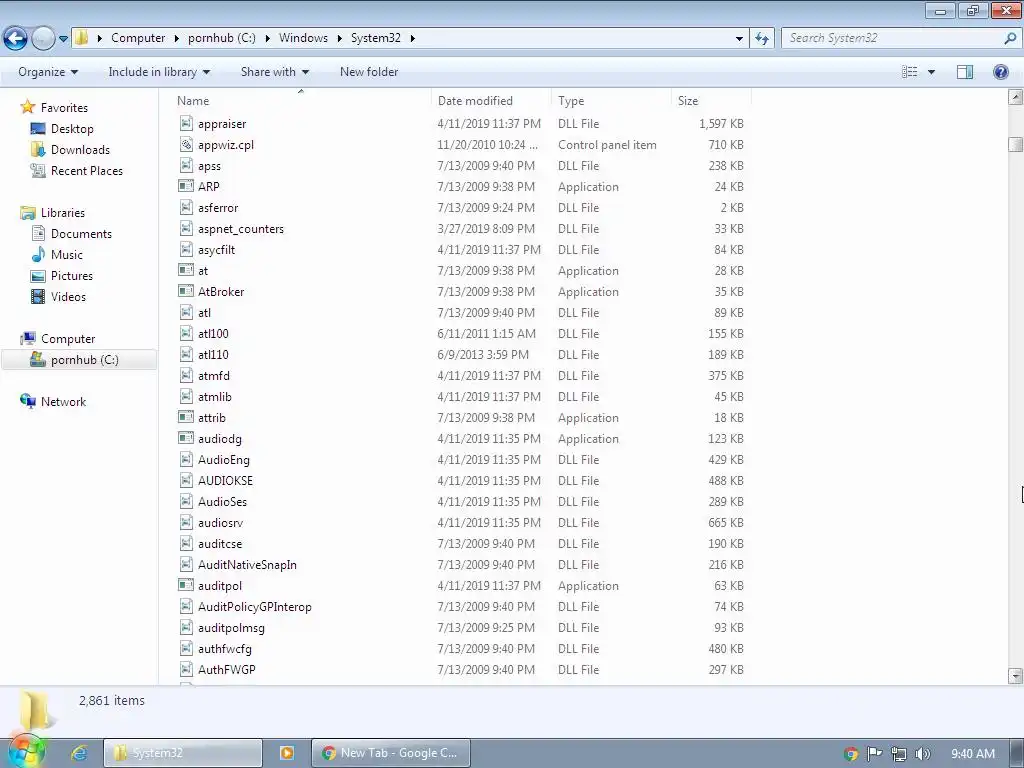The height and width of the screenshot is (768, 1024).
Task: Click the Action Center flag tray icon
Action: click(874, 754)
